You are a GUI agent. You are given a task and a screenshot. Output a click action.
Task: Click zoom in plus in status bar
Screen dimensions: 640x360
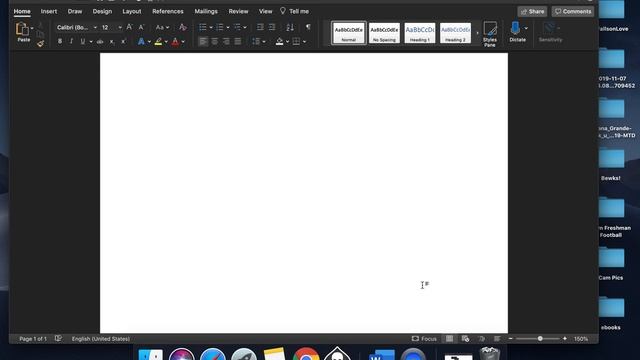(565, 339)
